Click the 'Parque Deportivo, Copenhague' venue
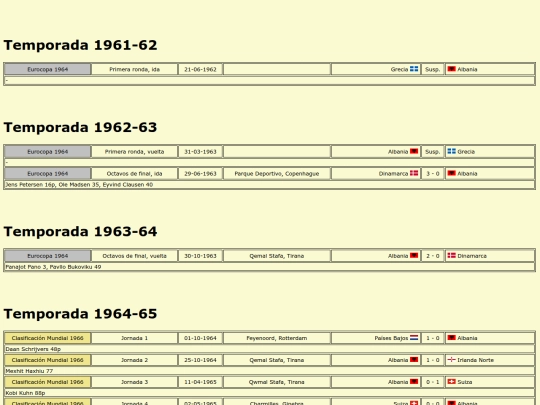 (x=277, y=174)
